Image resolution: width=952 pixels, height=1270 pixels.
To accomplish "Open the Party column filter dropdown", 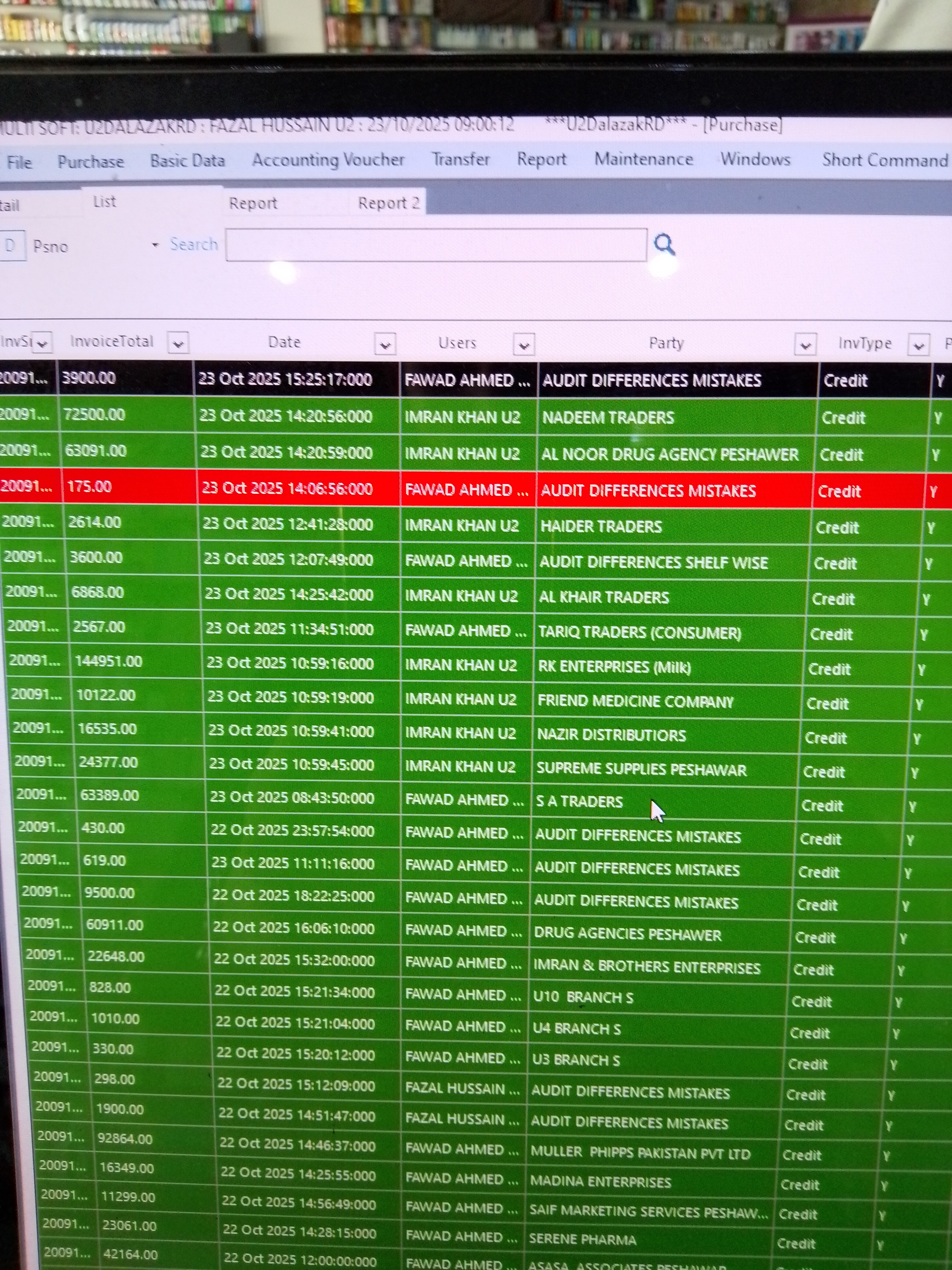I will pos(805,345).
